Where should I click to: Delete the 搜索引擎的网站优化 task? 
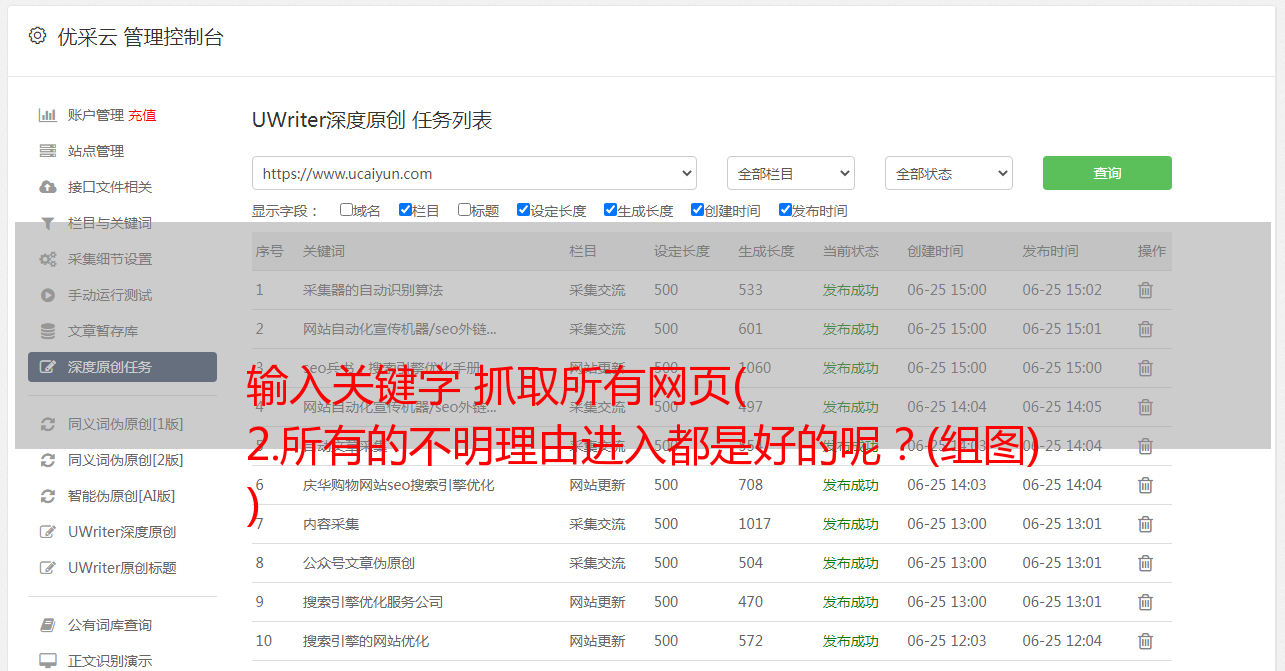[1145, 641]
